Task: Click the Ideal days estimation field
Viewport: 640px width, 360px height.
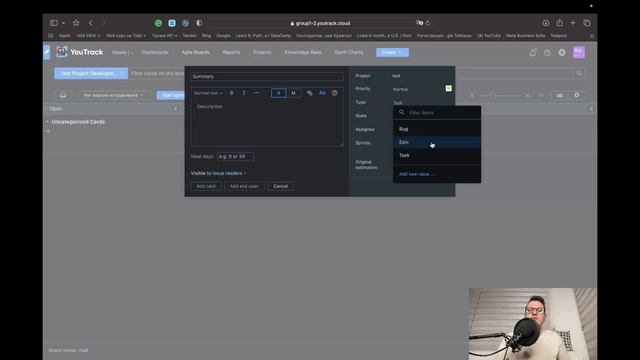Action: point(236,156)
